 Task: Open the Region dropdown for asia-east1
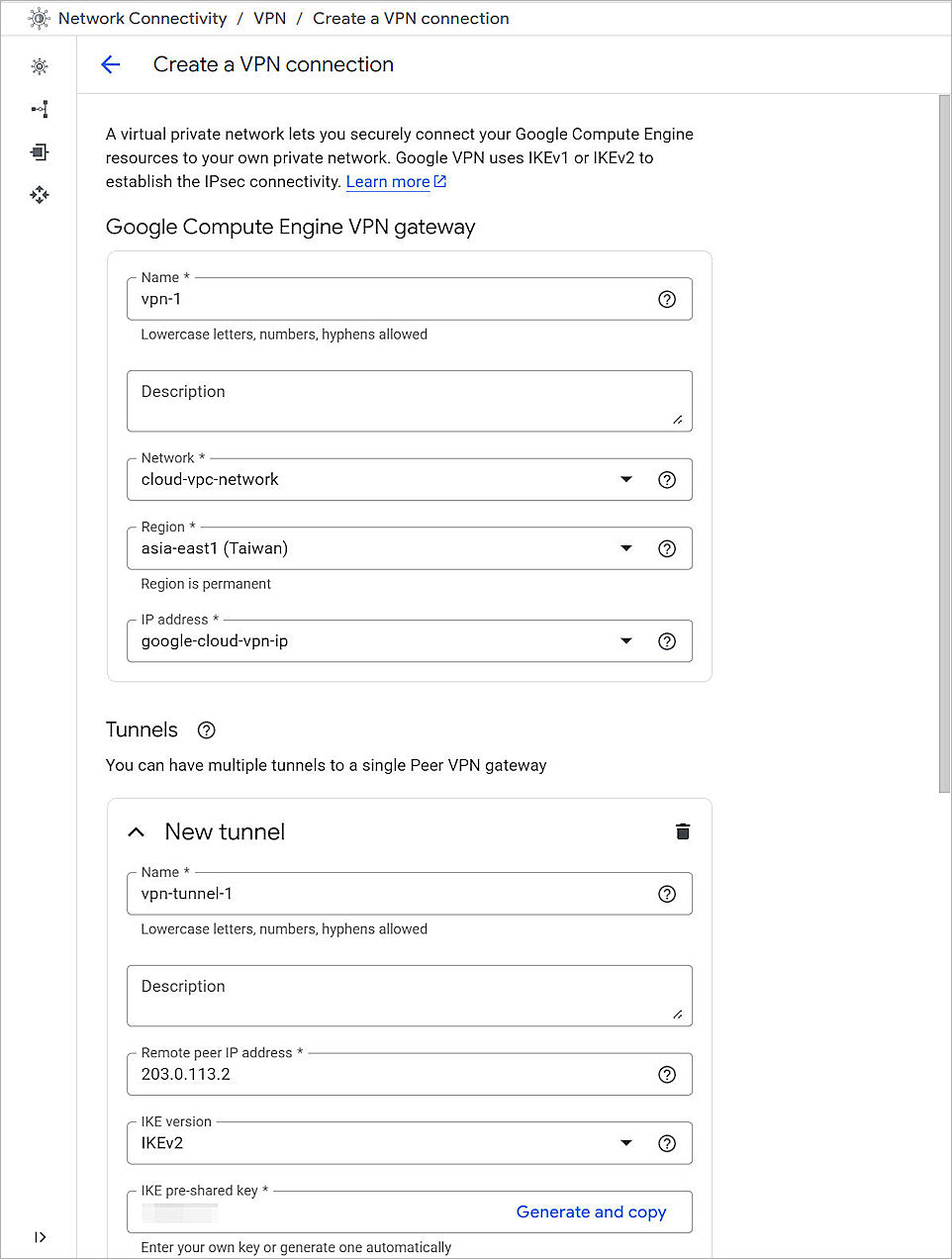[x=626, y=548]
